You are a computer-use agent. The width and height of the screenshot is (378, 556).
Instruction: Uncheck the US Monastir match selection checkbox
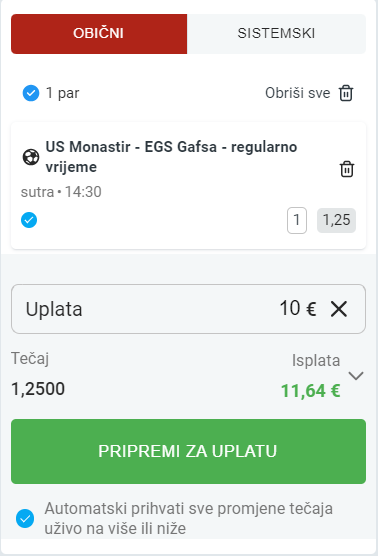pos(29,220)
